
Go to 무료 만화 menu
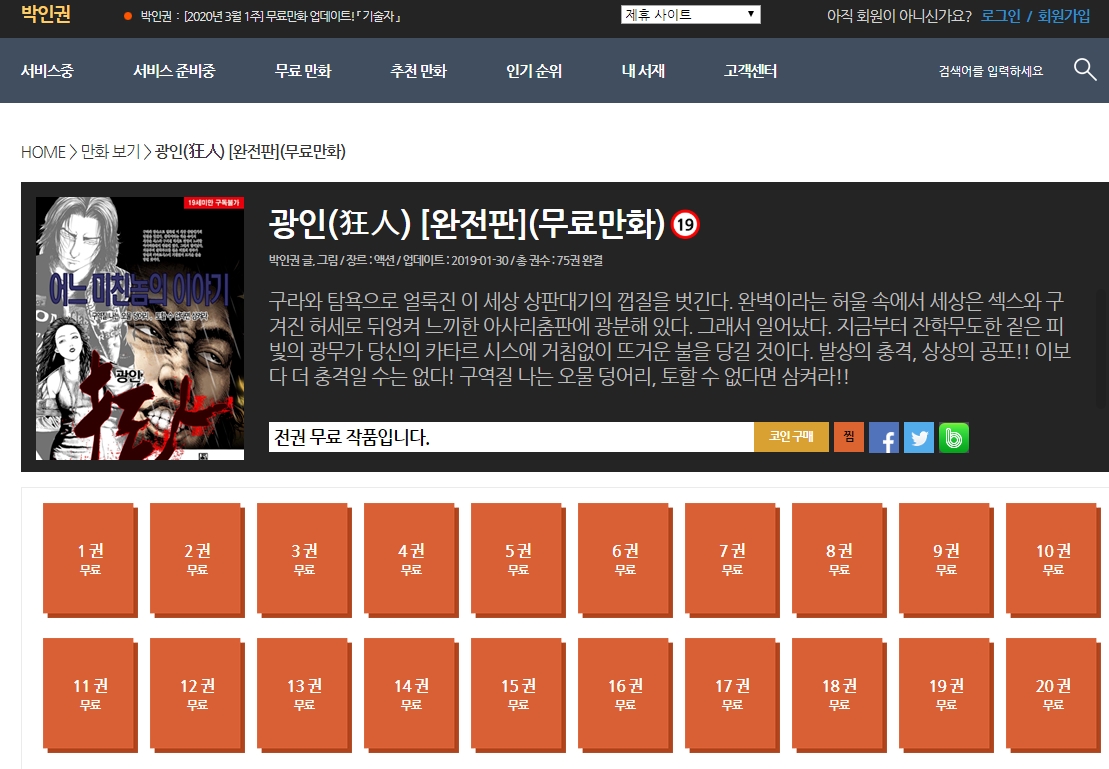pos(303,71)
